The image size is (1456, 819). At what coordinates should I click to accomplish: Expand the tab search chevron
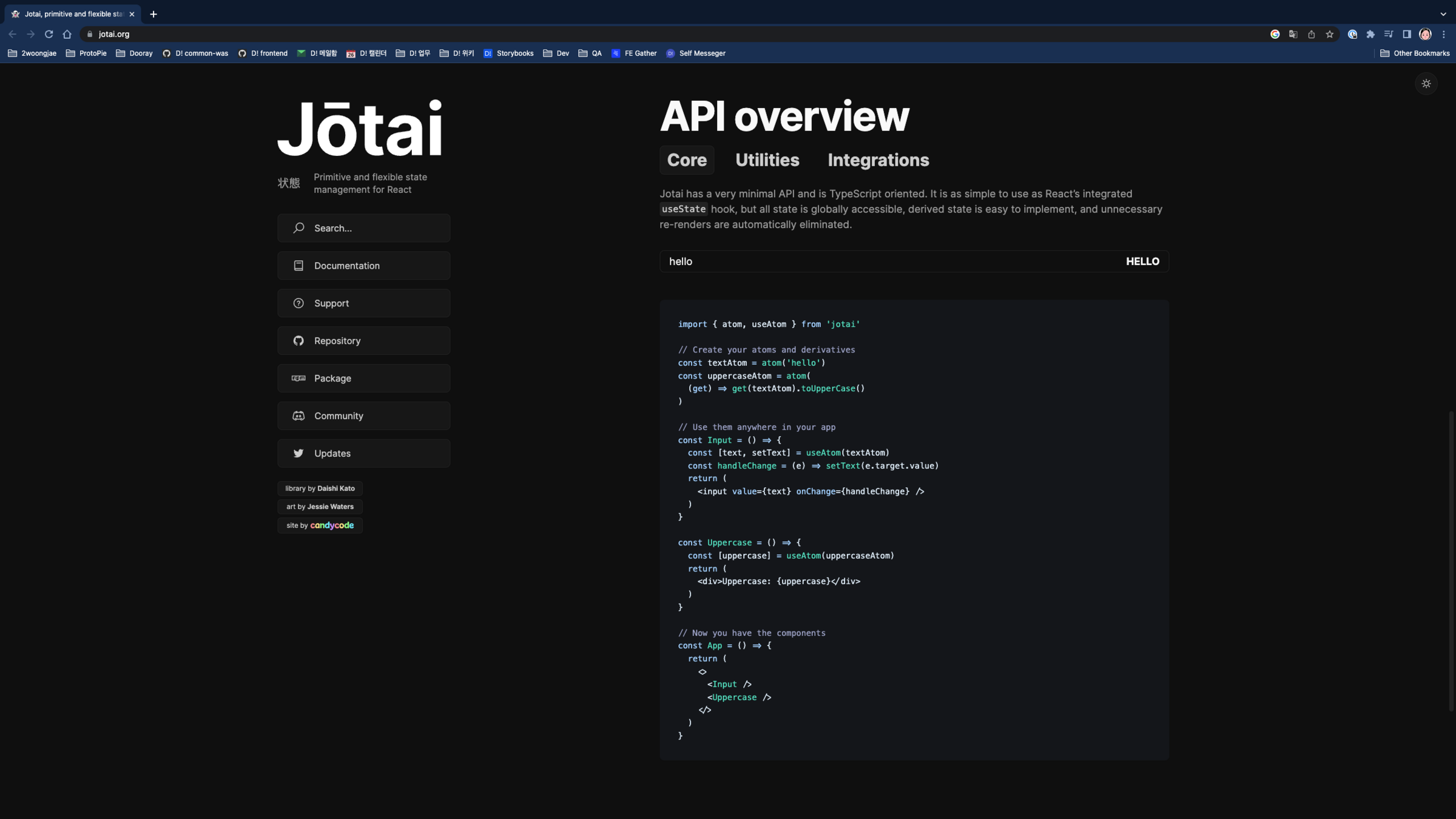[x=1443, y=14]
